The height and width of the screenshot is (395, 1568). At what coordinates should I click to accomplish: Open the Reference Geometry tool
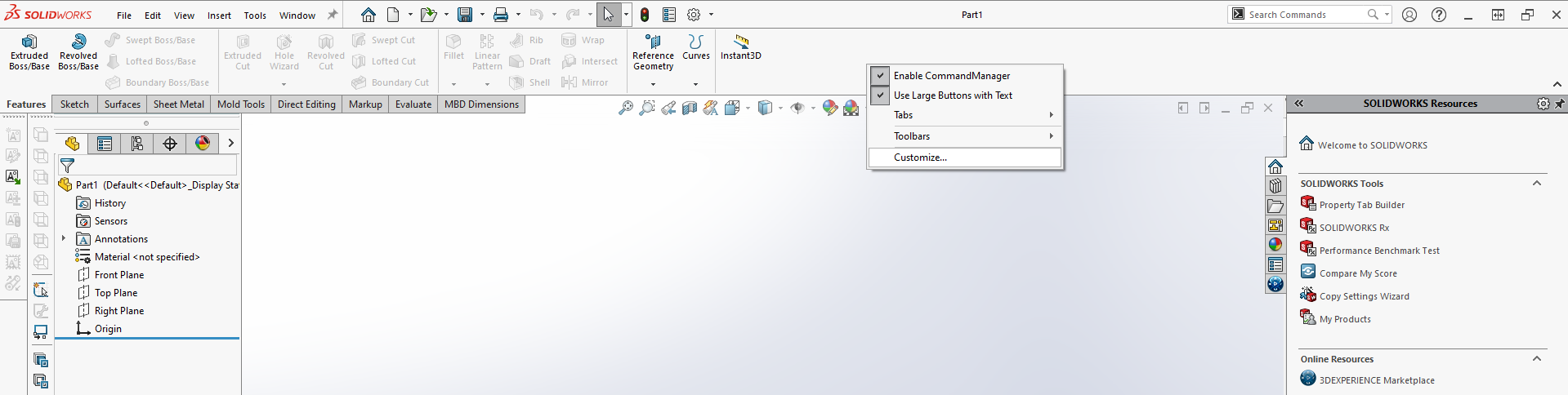(653, 52)
